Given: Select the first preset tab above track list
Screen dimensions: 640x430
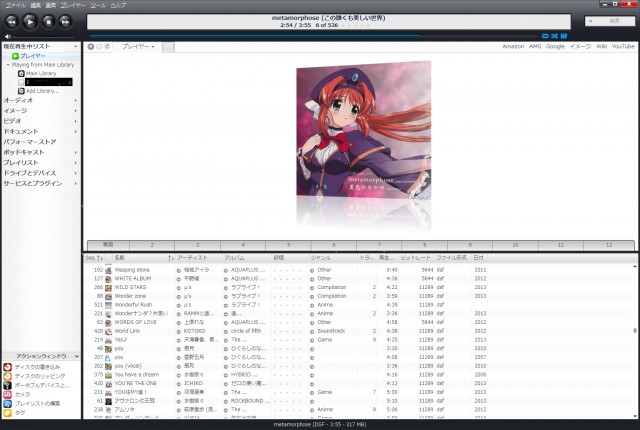Looking at the screenshot, I should coord(108,245).
